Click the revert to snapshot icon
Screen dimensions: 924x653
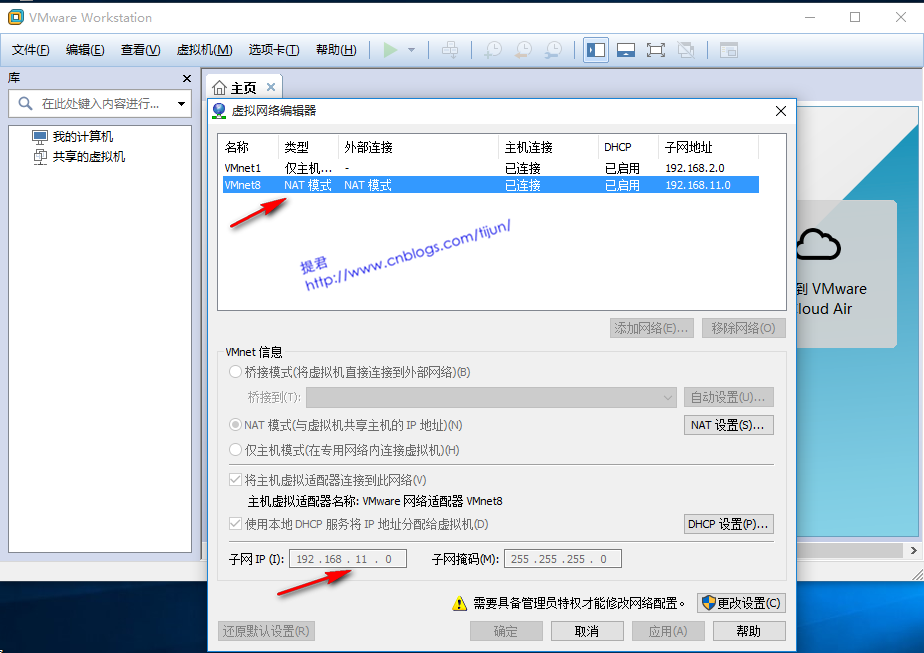(x=523, y=50)
